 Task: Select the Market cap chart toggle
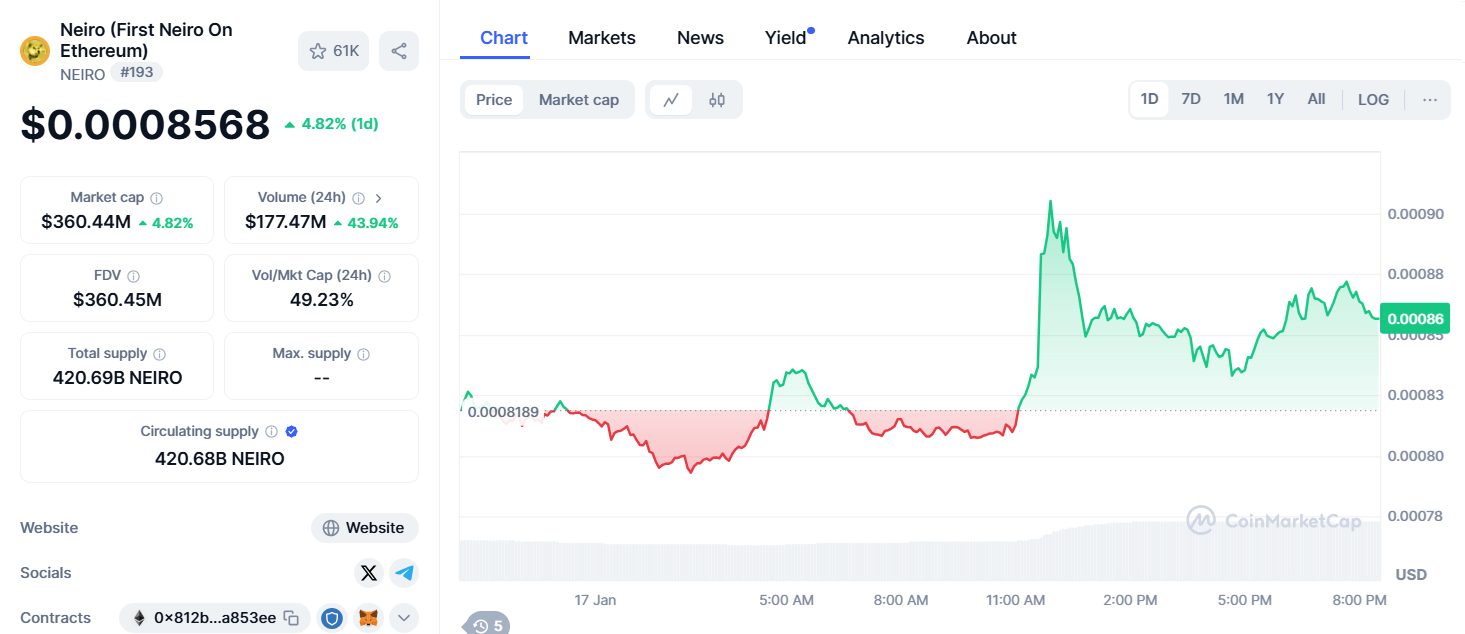[x=579, y=100]
